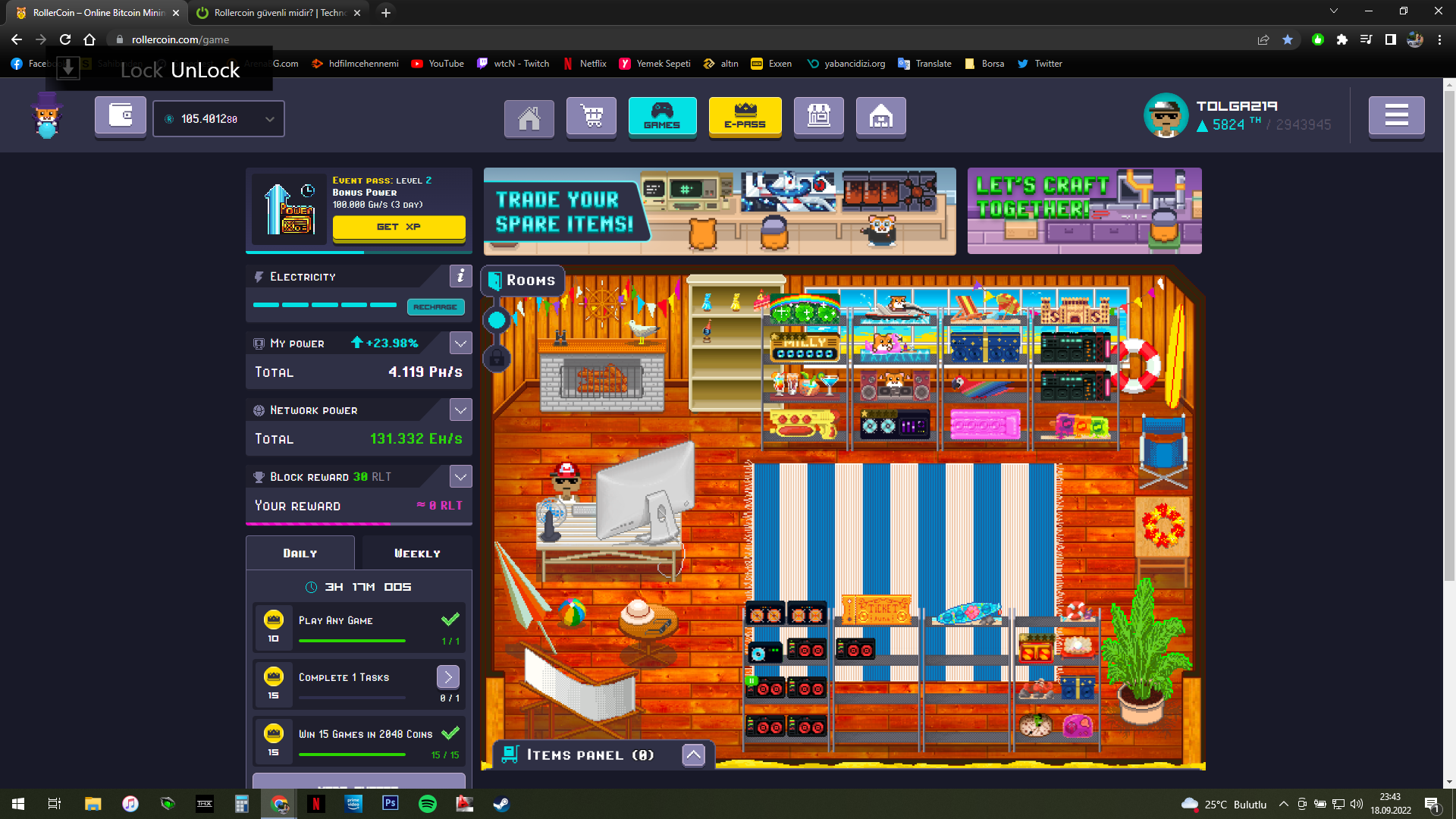1456x819 pixels.
Task: Expand the Items Panel
Action: 693,755
